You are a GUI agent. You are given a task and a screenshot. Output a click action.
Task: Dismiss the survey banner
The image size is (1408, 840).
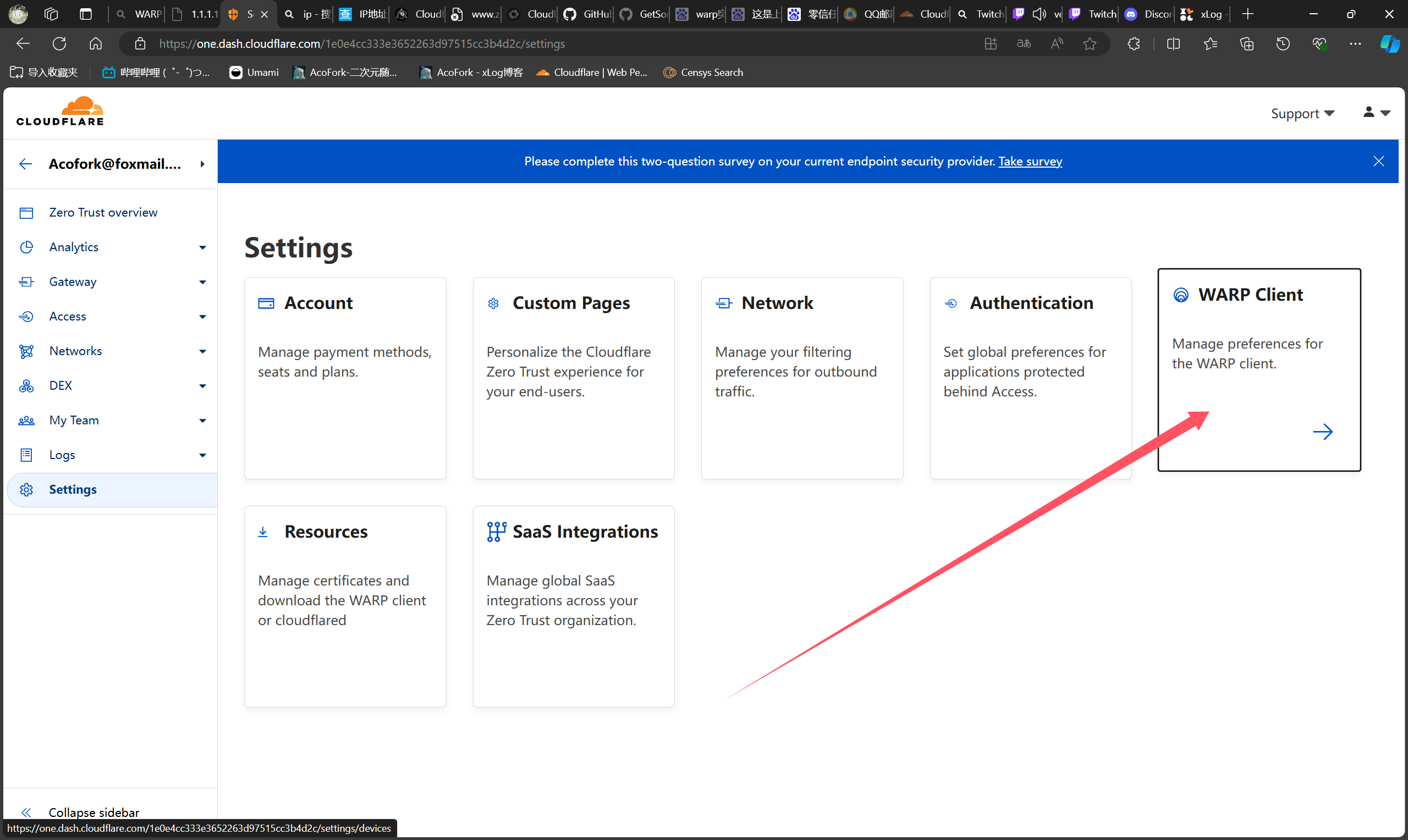[1378, 161]
